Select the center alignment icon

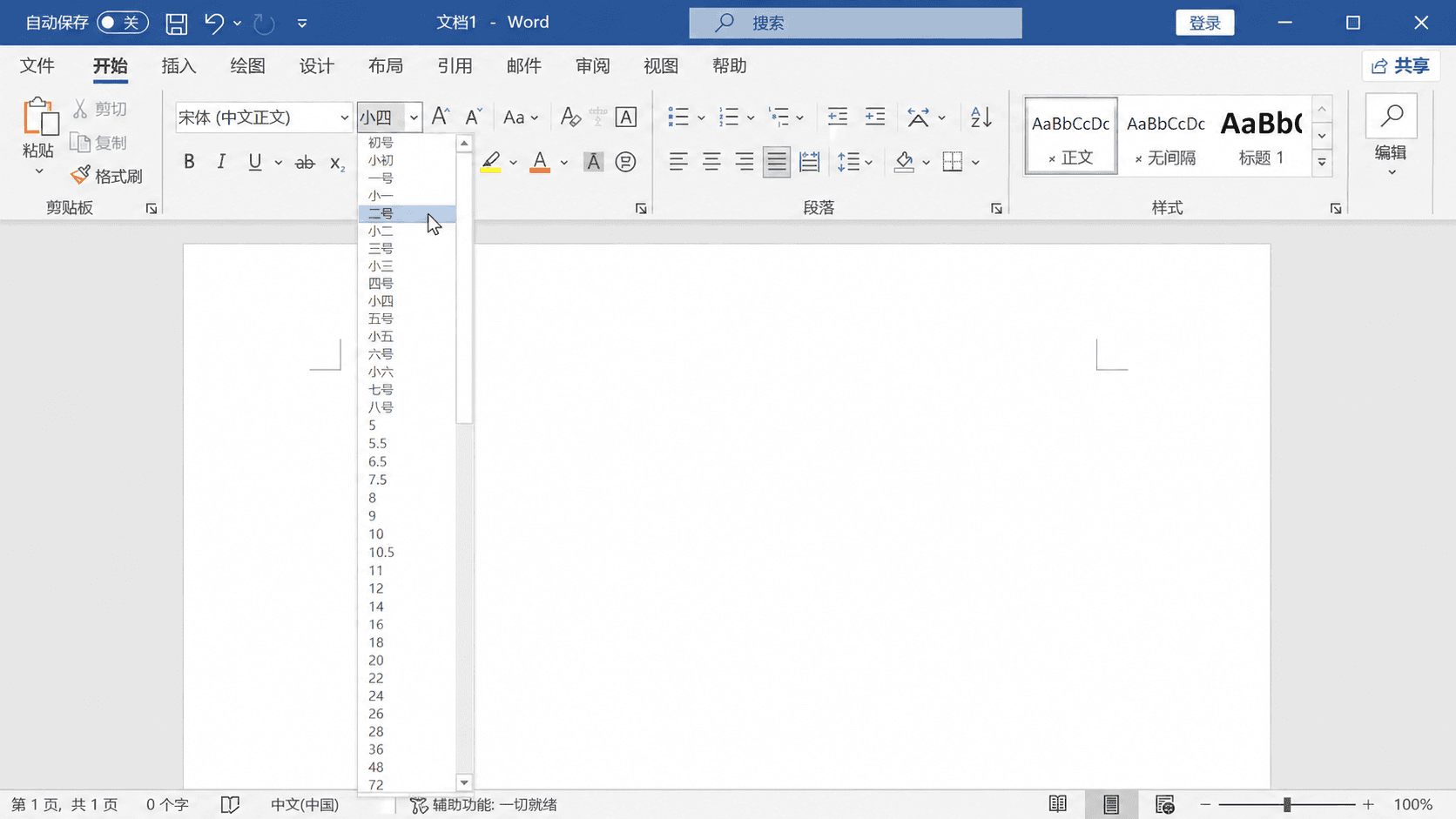[711, 162]
